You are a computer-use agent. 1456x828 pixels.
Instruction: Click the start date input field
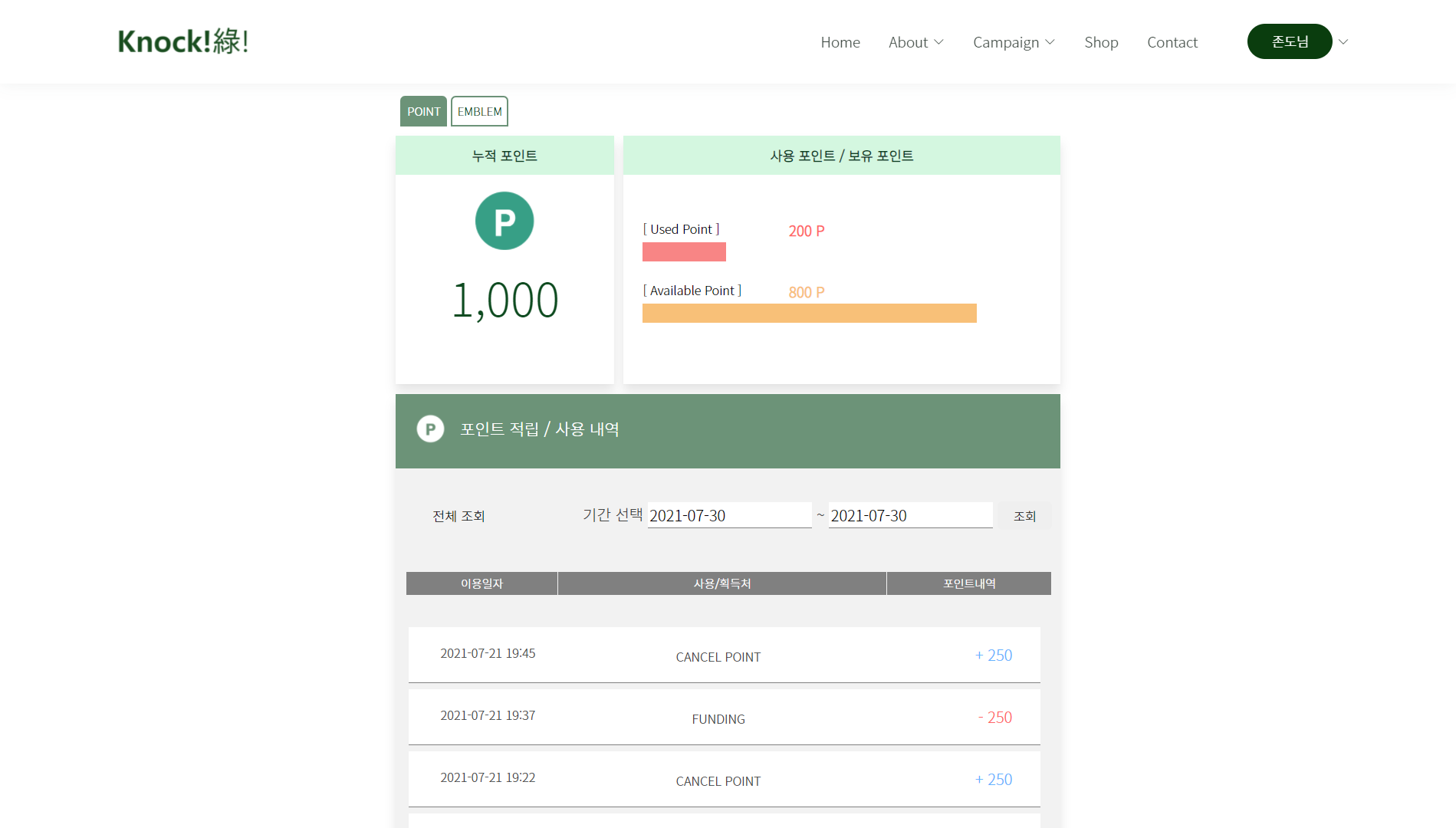[x=728, y=515]
